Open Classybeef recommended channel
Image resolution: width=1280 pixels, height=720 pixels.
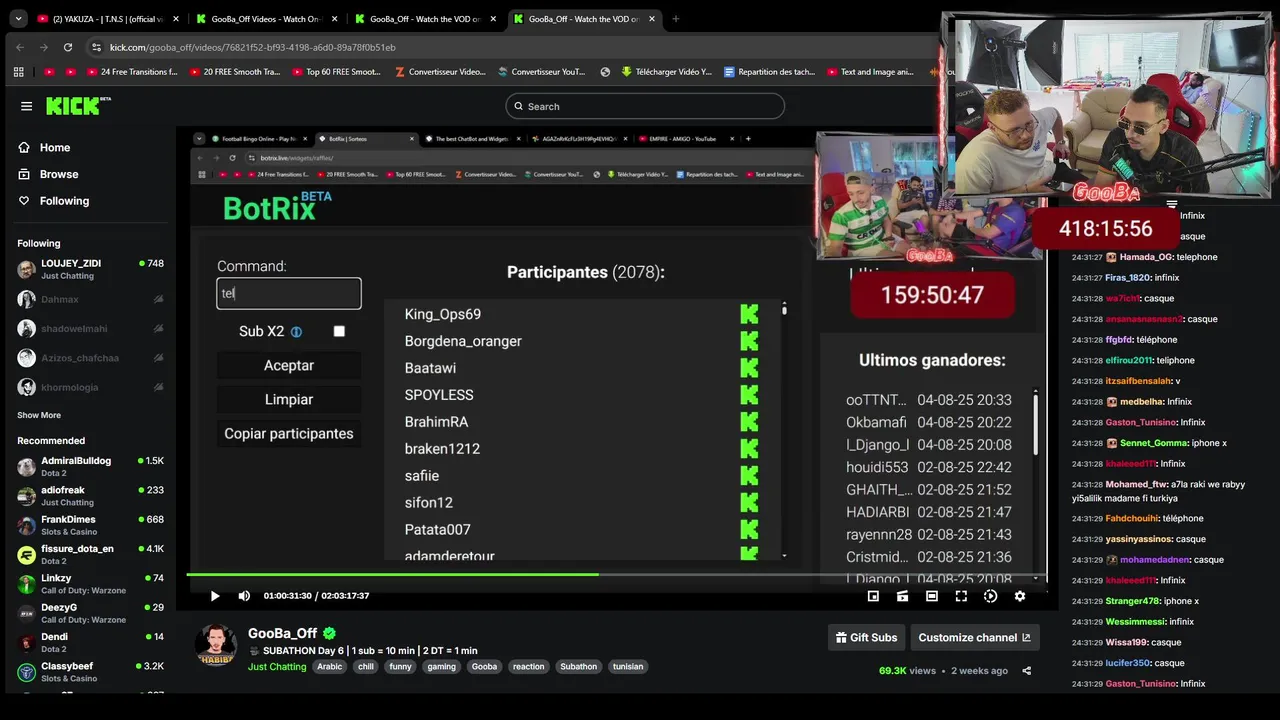(90, 672)
